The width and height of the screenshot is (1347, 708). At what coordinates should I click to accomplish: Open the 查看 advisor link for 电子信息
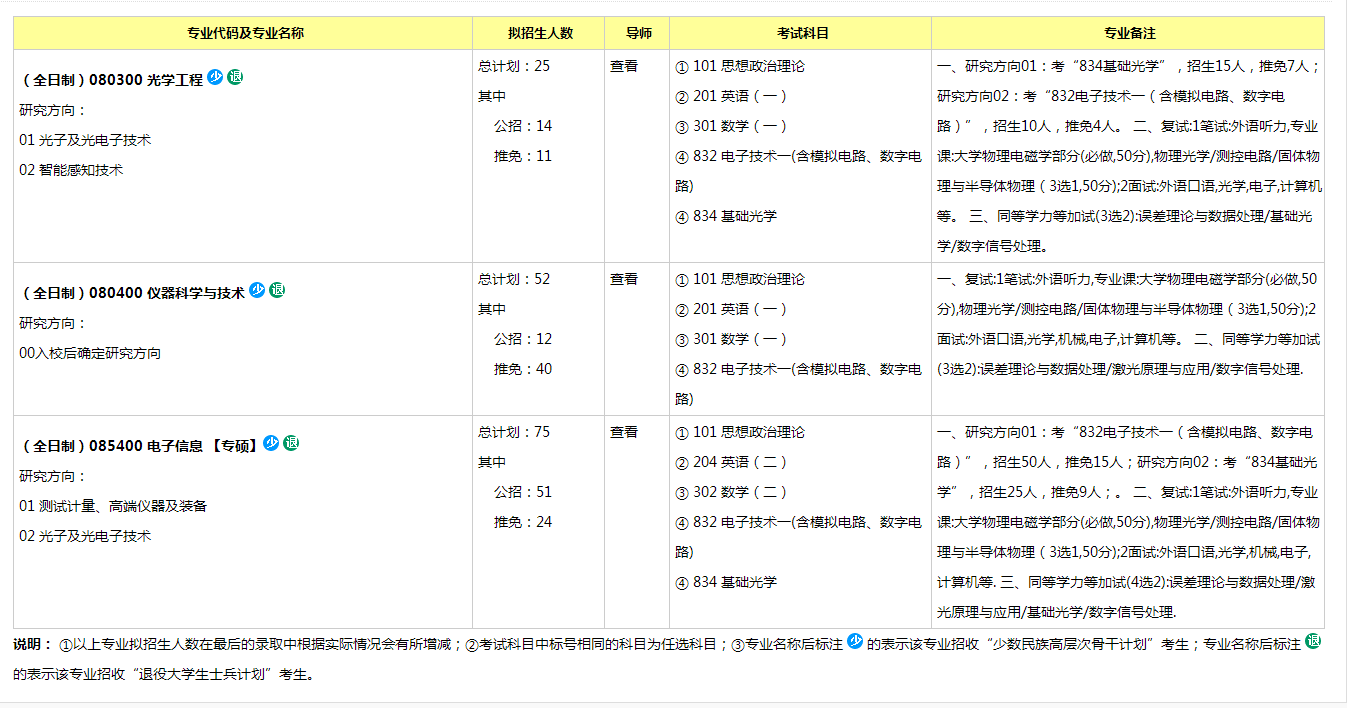tap(624, 432)
